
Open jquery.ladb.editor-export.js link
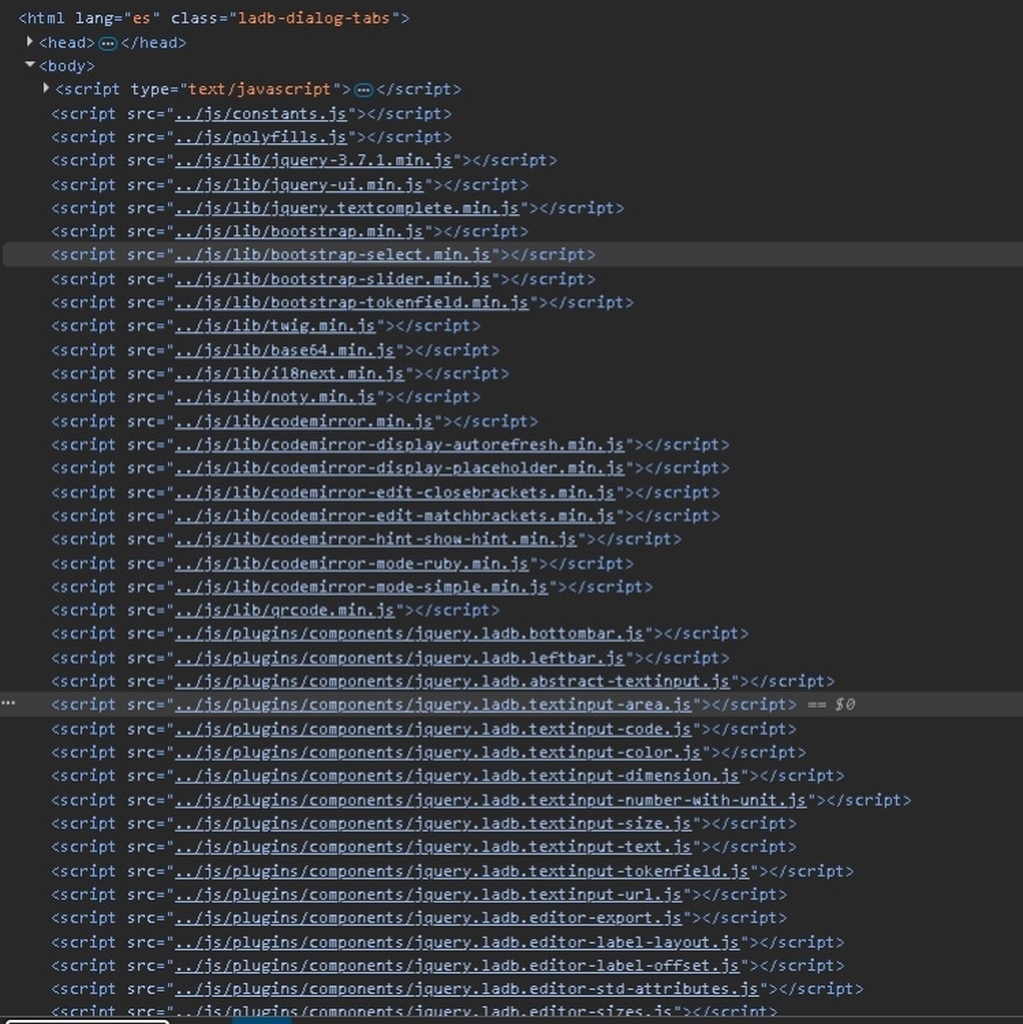click(427, 918)
